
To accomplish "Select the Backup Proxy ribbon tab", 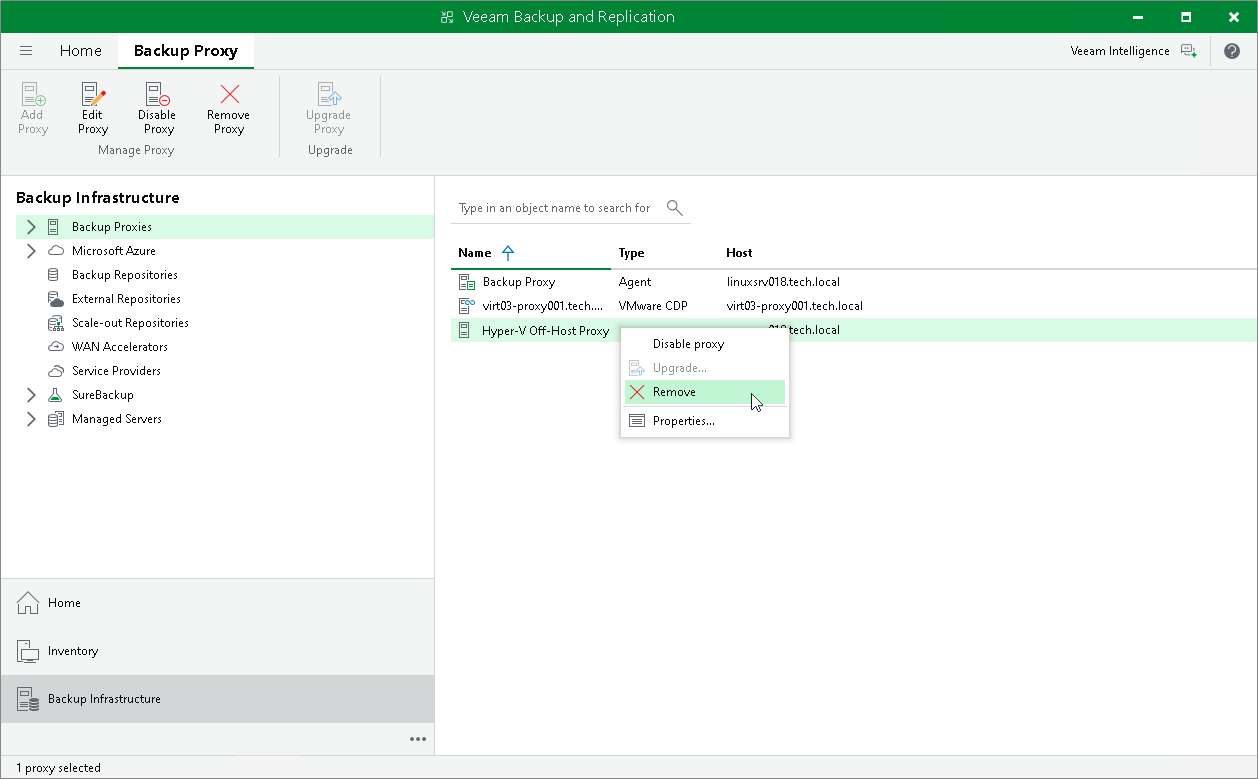I will 186,51.
